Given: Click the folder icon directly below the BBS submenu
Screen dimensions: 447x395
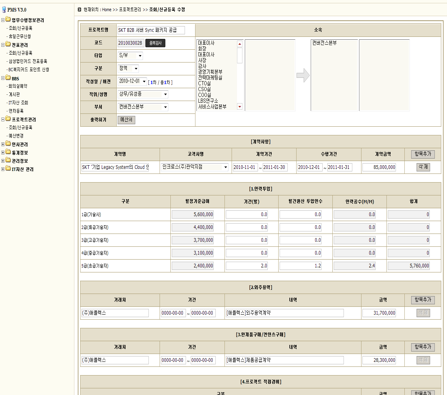Looking at the screenshot, I should click(x=8, y=119).
